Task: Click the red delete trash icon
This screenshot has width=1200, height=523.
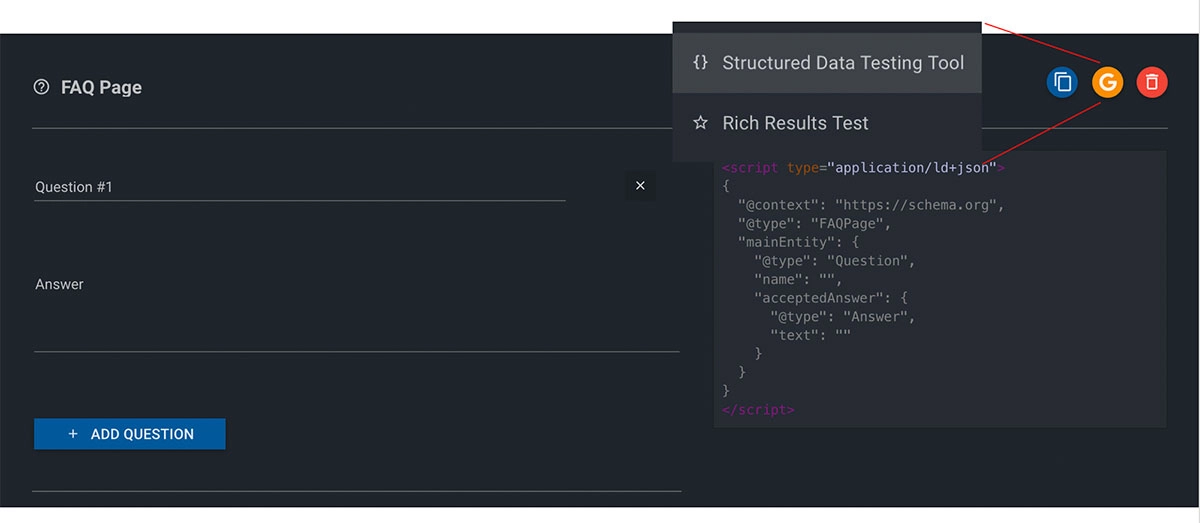Action: point(1152,83)
